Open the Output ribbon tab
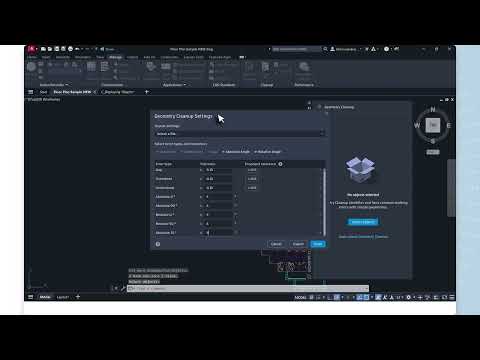Screen dimensions: 480x360 click(x=132, y=57)
